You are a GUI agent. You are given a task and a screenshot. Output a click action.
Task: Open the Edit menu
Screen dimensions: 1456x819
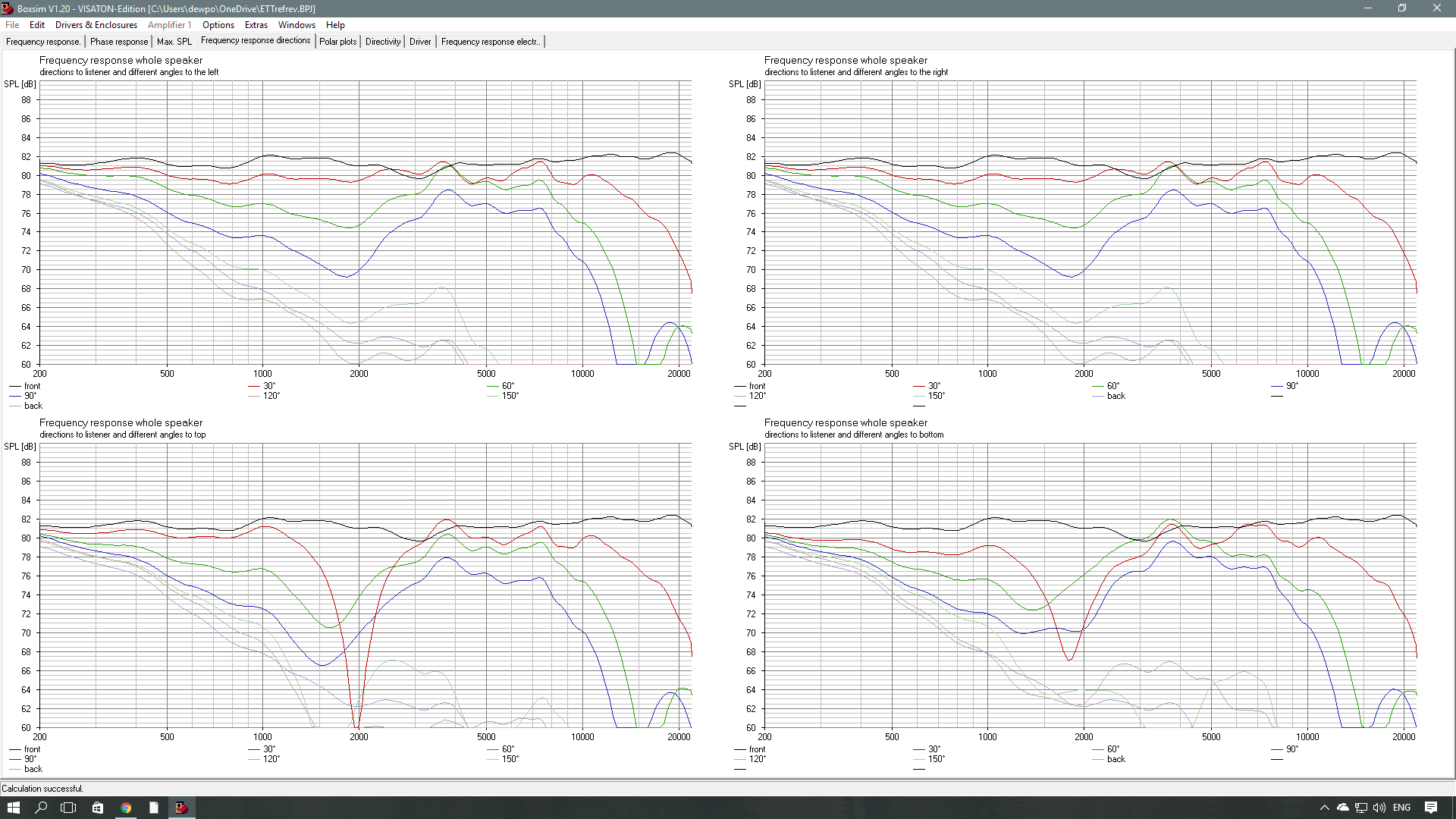click(x=37, y=25)
